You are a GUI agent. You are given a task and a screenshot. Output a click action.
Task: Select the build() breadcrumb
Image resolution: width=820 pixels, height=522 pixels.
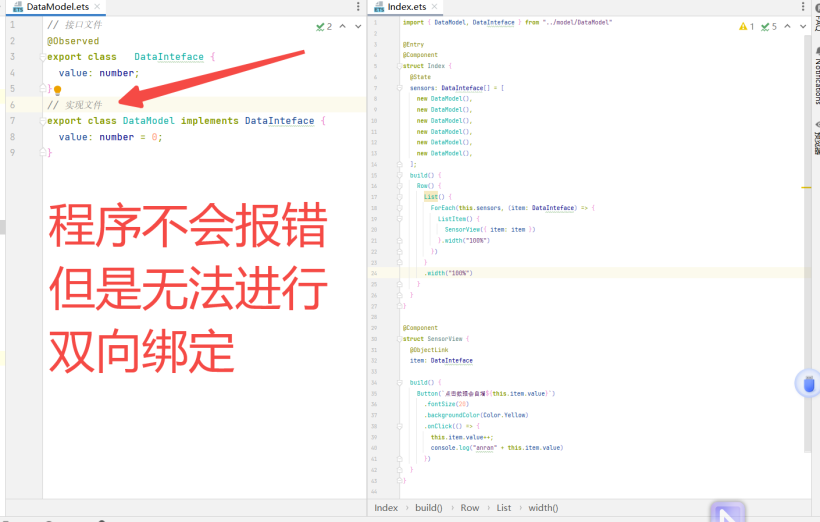tap(429, 508)
